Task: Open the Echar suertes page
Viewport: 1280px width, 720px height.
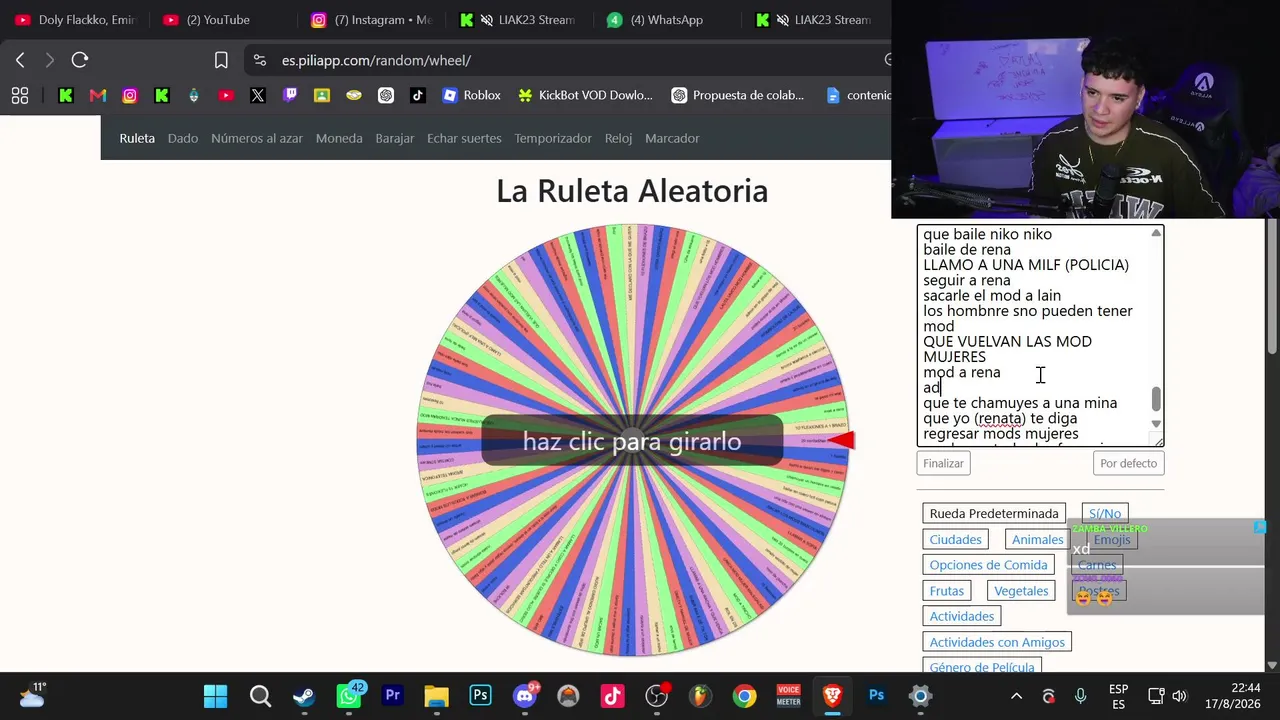Action: [464, 138]
